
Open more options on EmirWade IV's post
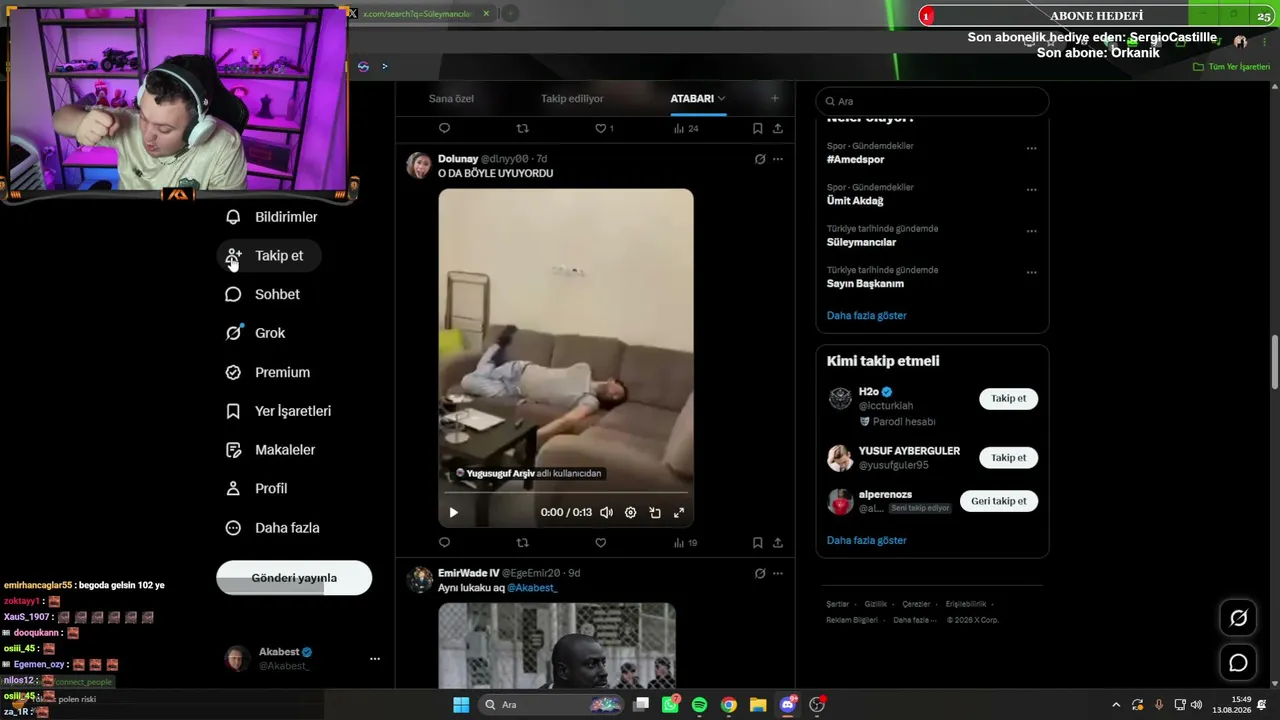coord(778,573)
